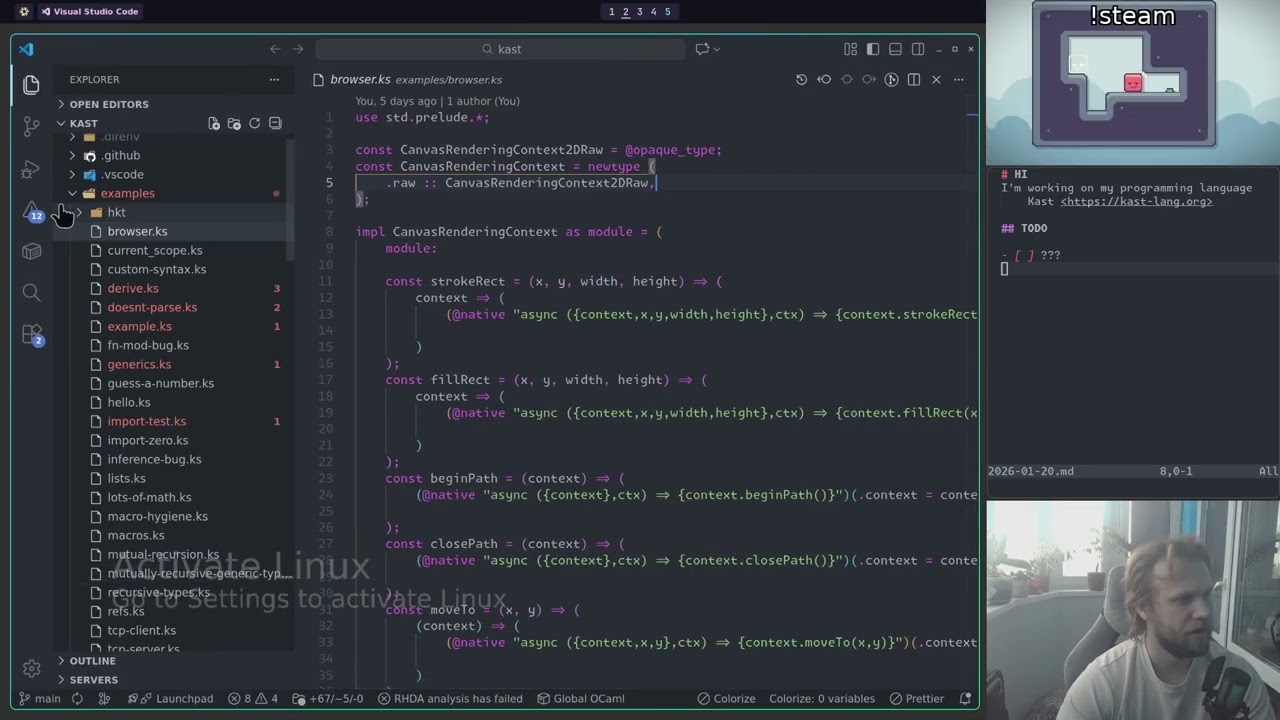Open Explorer views ellipsis menu
1280x720 pixels.
pos(274,79)
